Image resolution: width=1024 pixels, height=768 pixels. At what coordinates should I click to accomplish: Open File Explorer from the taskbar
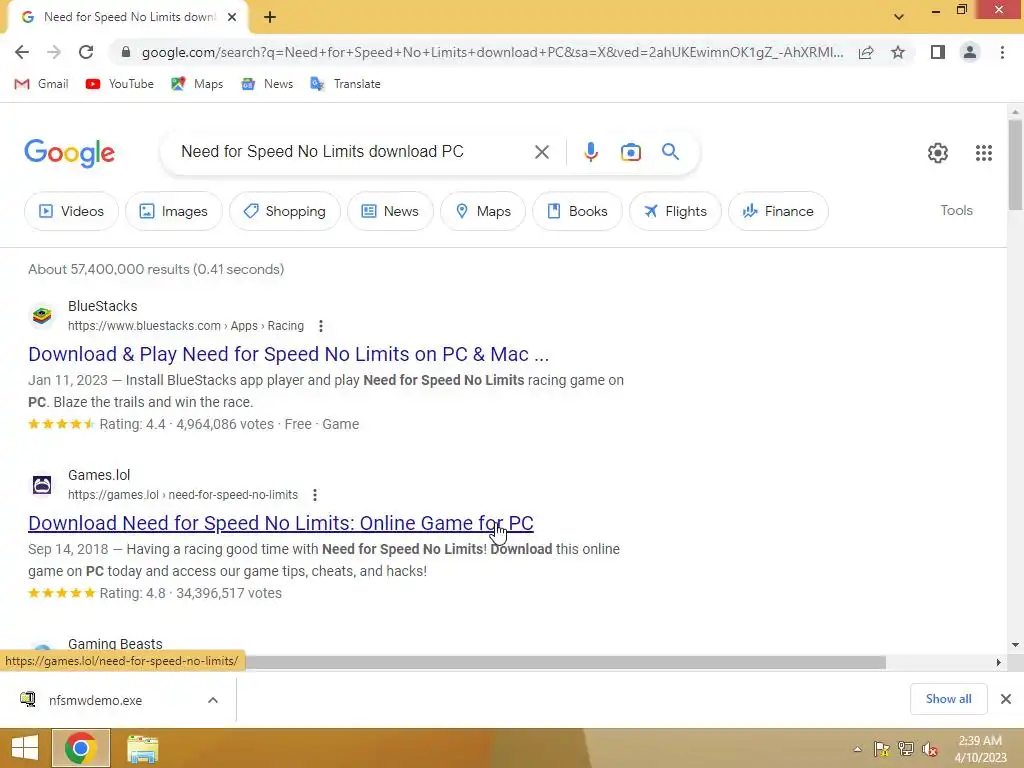142,748
